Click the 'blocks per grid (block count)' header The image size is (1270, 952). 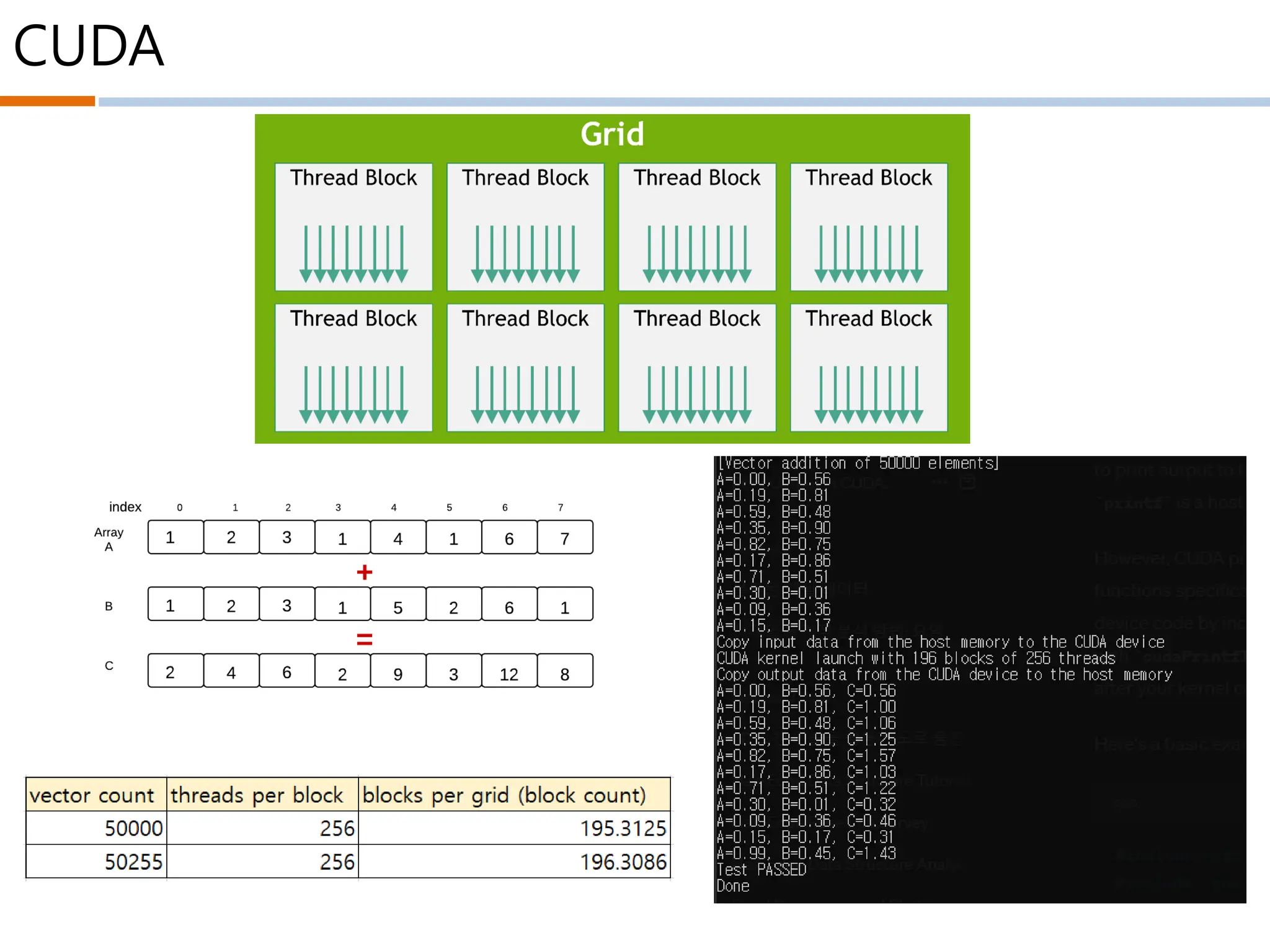(x=504, y=795)
